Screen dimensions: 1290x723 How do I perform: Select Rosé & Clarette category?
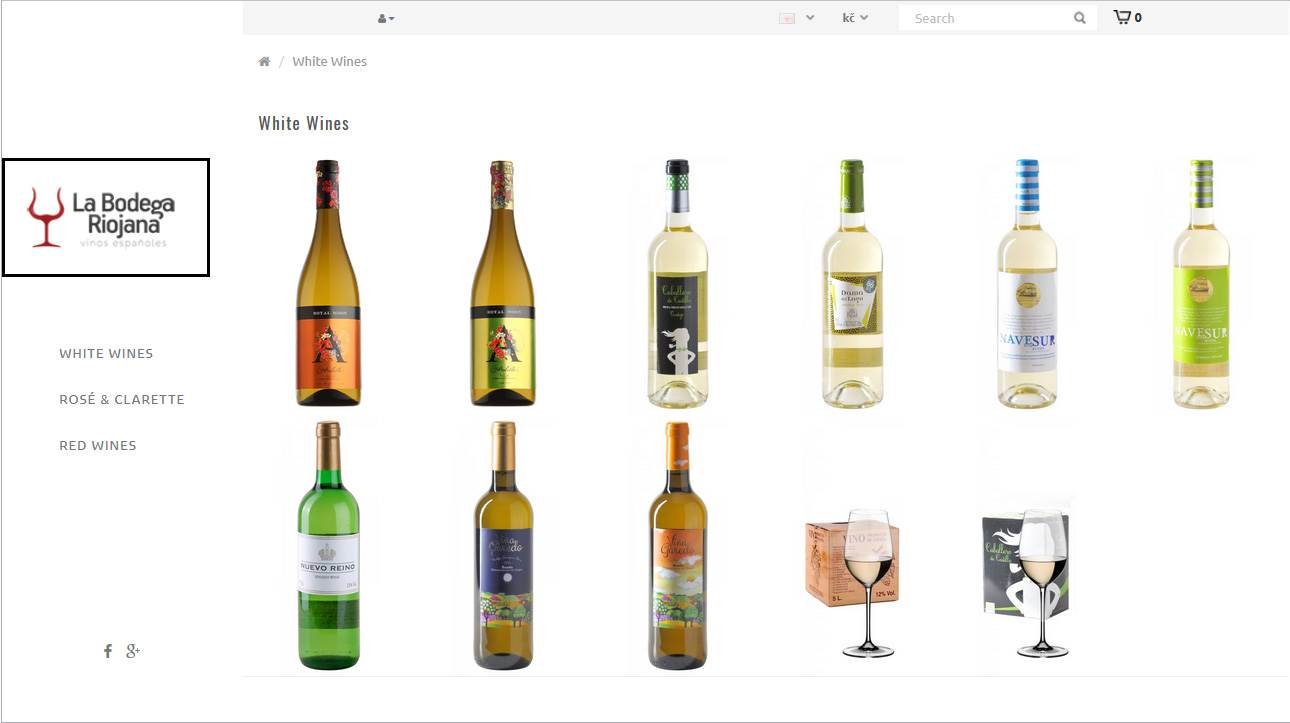click(122, 399)
